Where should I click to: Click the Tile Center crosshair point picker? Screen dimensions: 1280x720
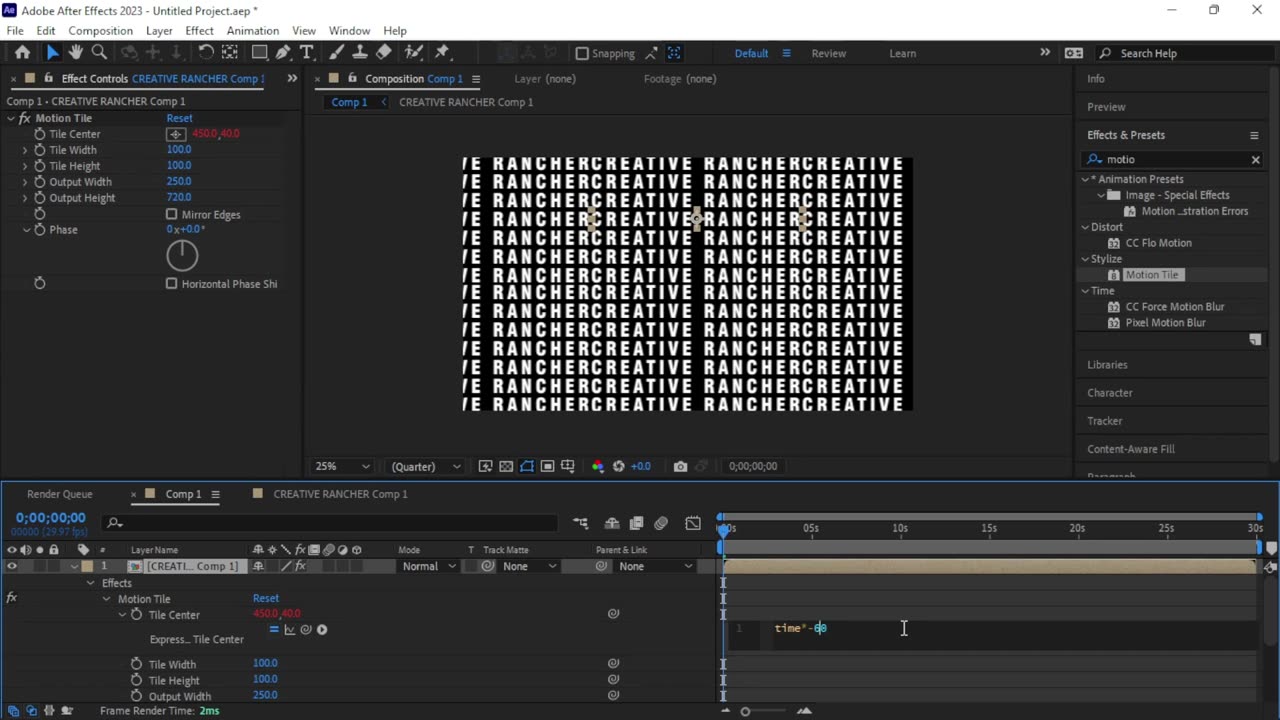point(176,134)
